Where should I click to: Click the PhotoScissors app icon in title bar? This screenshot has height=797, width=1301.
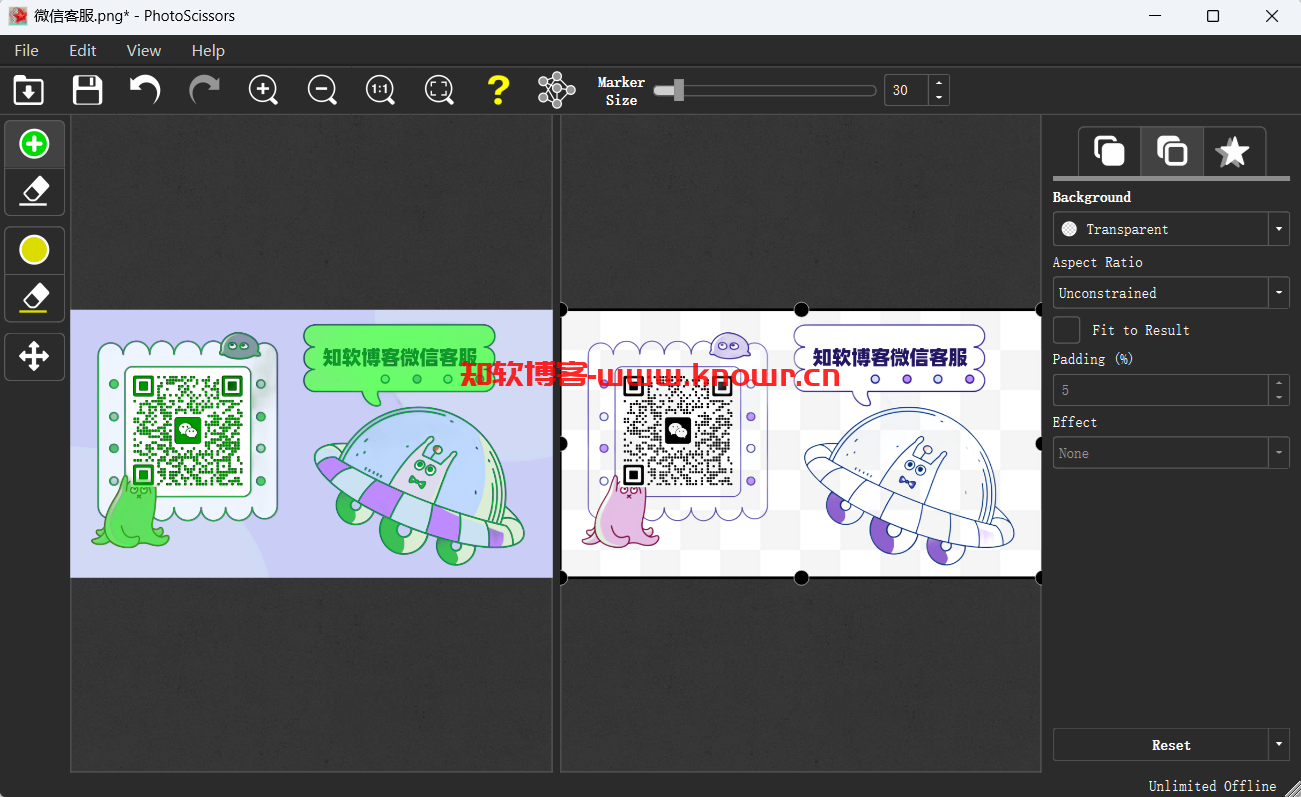pos(18,16)
